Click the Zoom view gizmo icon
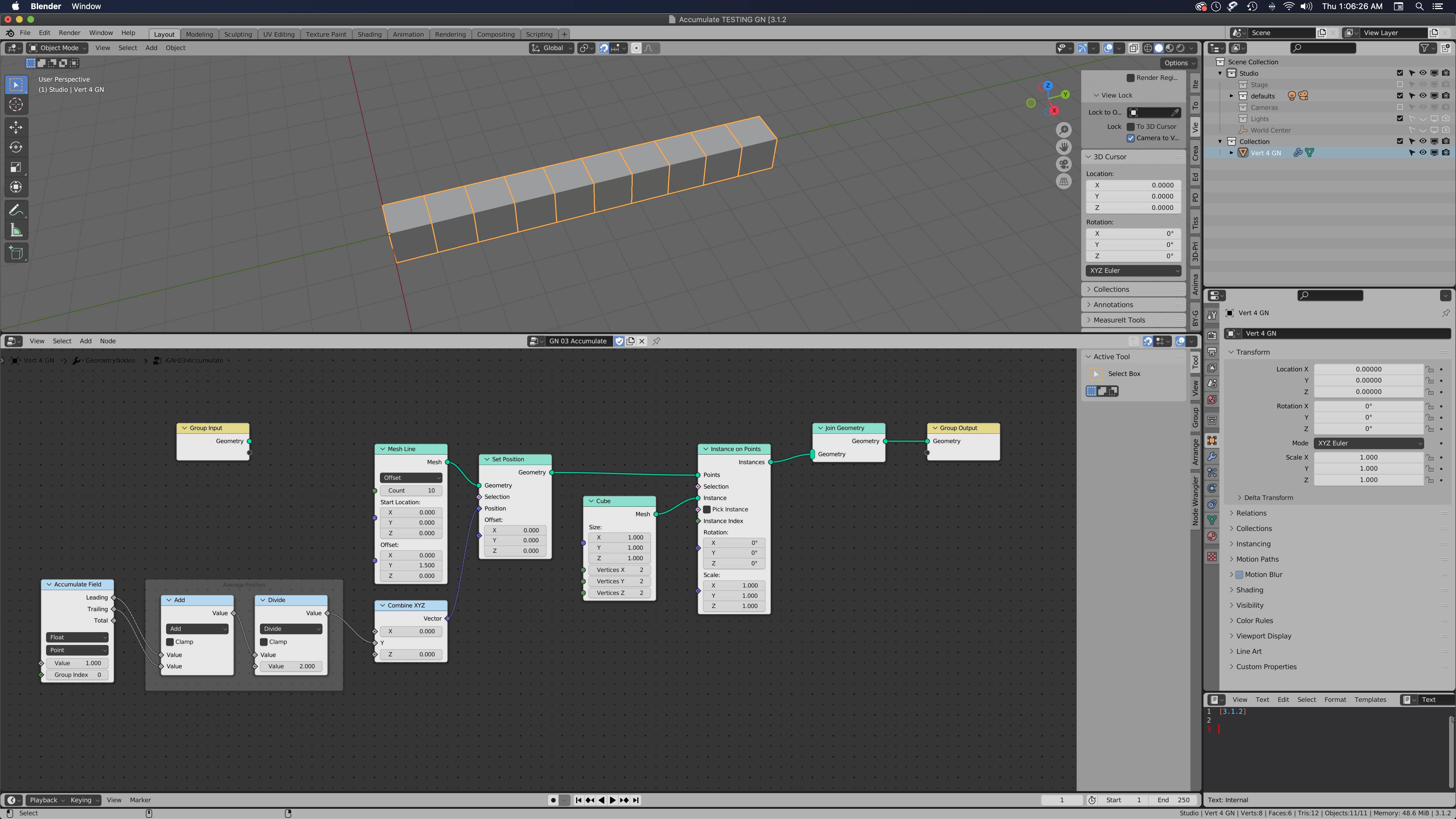This screenshot has width=1456, height=819. click(x=1064, y=130)
